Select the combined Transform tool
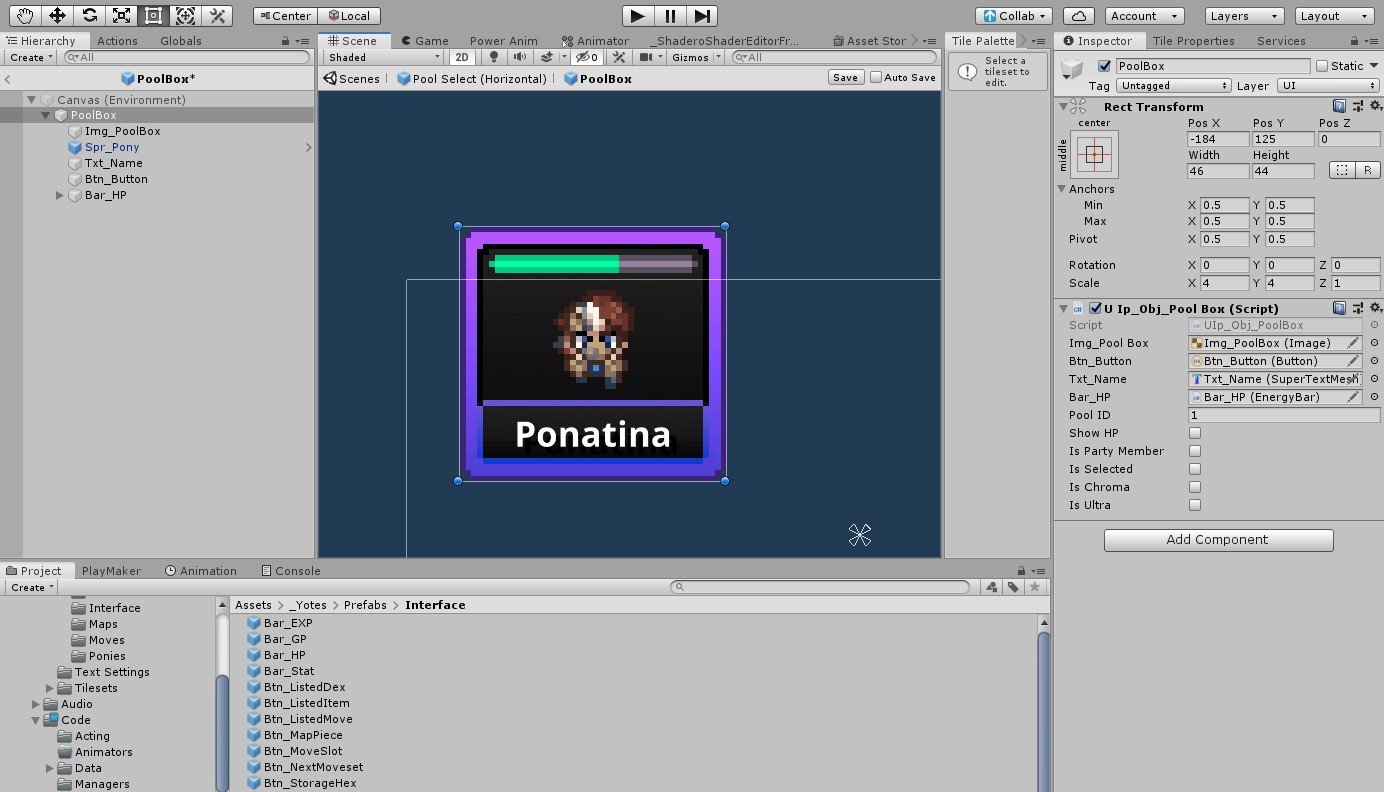This screenshot has width=1384, height=792. tap(185, 15)
